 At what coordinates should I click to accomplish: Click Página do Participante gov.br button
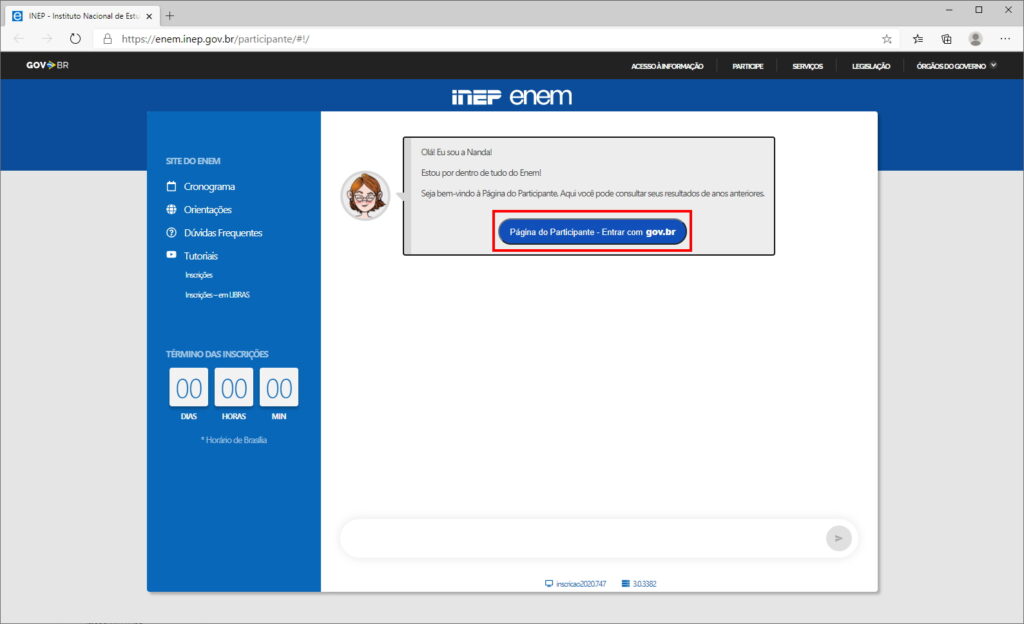coord(592,232)
